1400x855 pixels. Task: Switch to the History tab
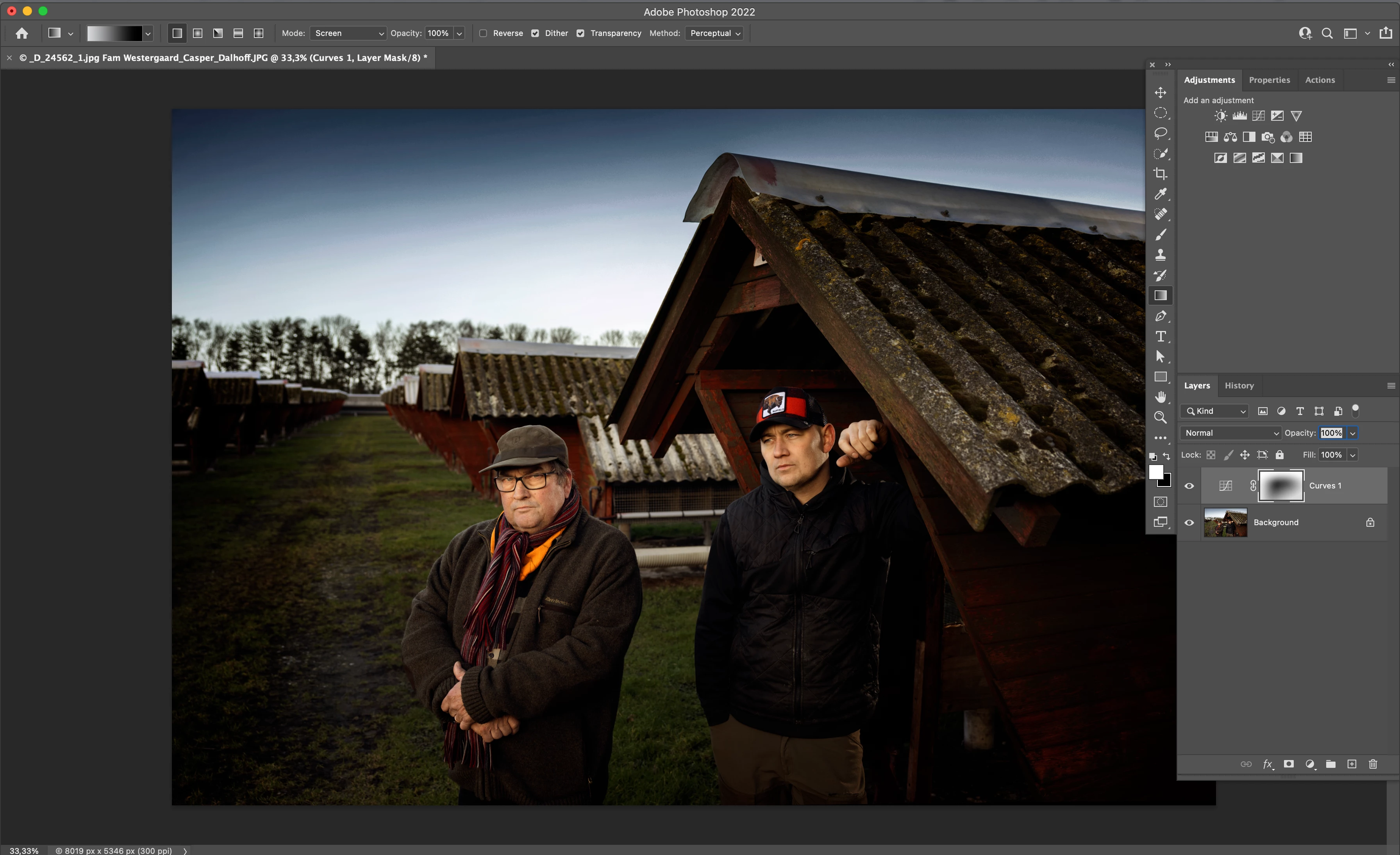coord(1239,386)
